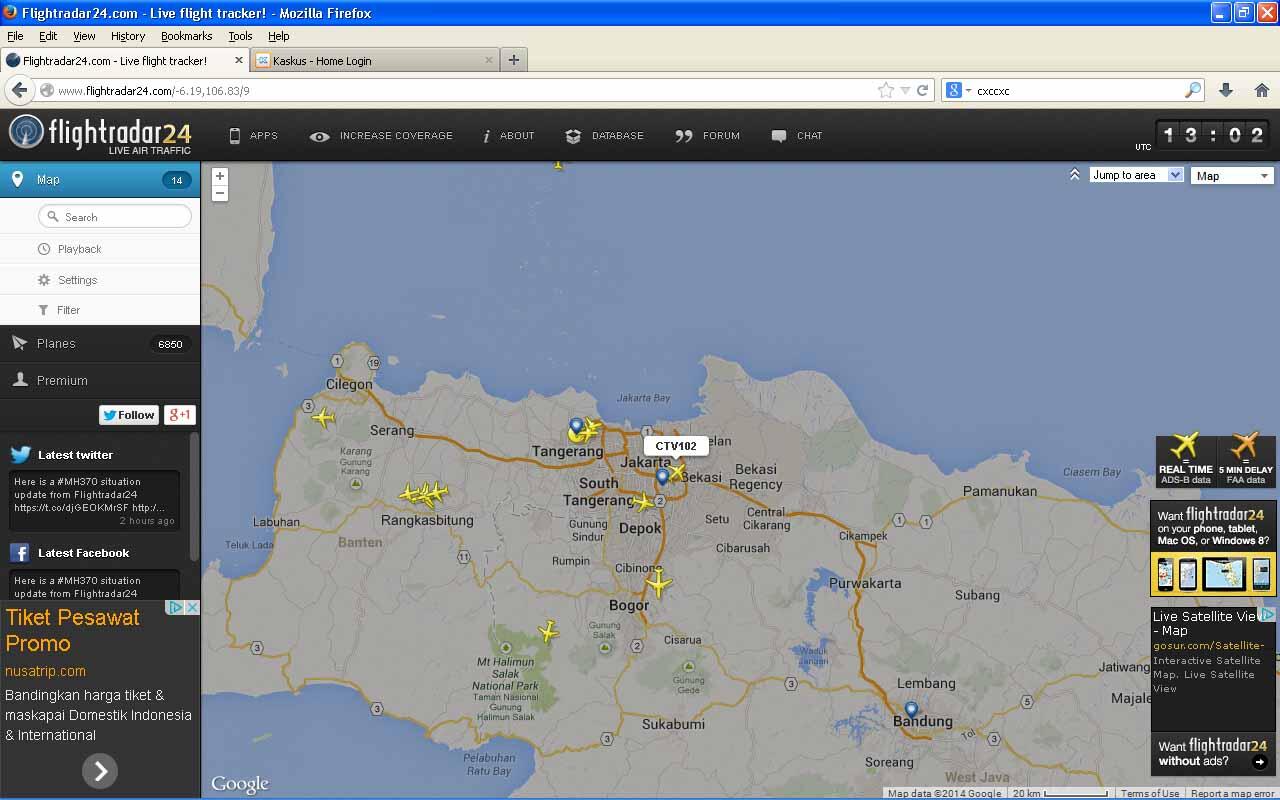
Task: Expand the Planes section
Action: click(100, 343)
